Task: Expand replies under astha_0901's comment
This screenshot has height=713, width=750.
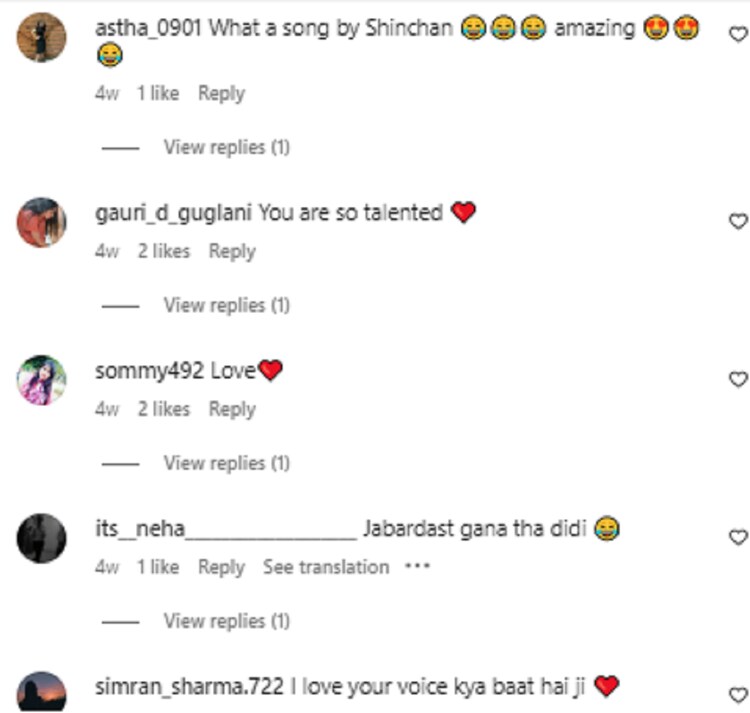Action: tap(227, 147)
